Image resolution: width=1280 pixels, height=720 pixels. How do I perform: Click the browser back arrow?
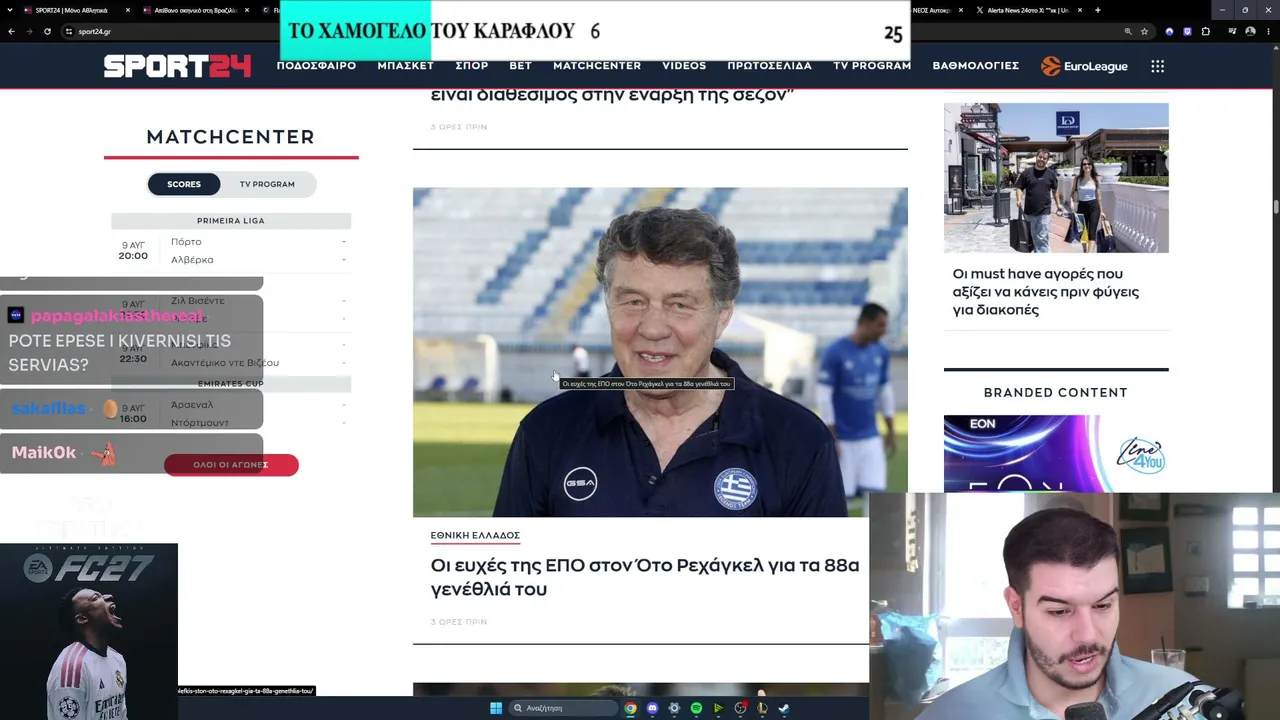pyautogui.click(x=11, y=31)
